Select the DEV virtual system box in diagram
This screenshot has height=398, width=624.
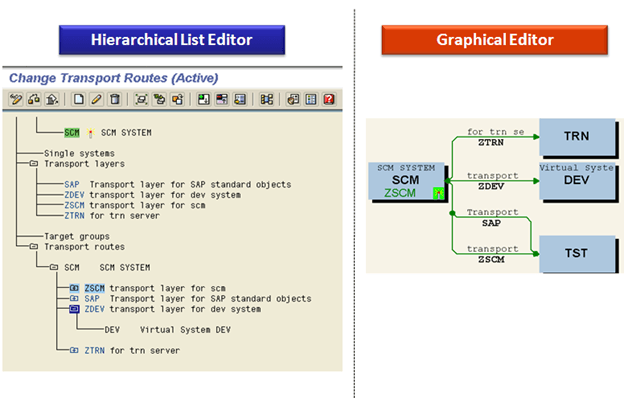577,181
